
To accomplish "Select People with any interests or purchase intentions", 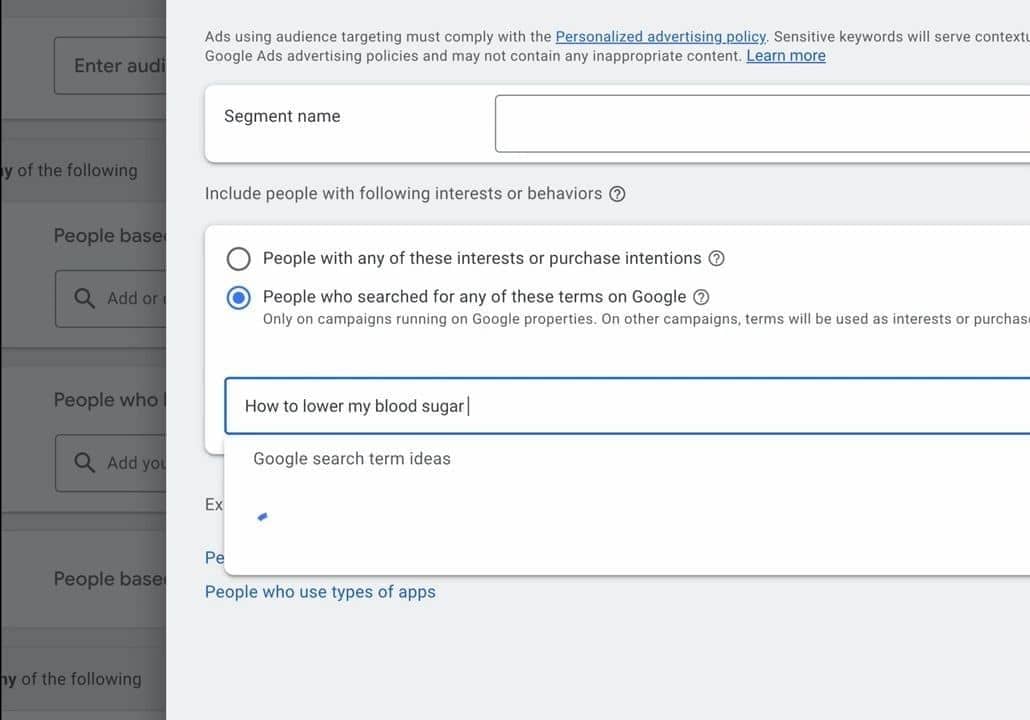I will click(x=239, y=259).
